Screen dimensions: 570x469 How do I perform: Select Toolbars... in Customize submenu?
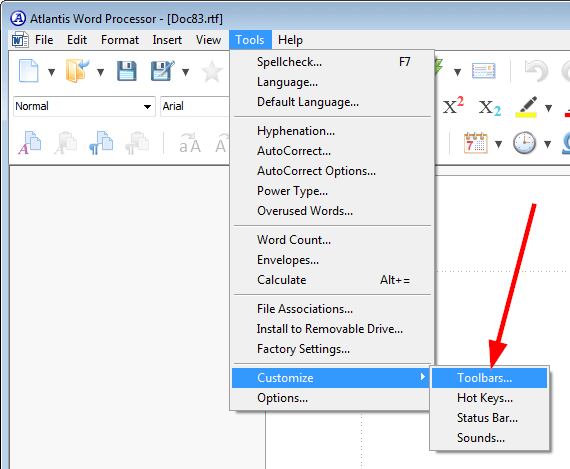pos(489,378)
